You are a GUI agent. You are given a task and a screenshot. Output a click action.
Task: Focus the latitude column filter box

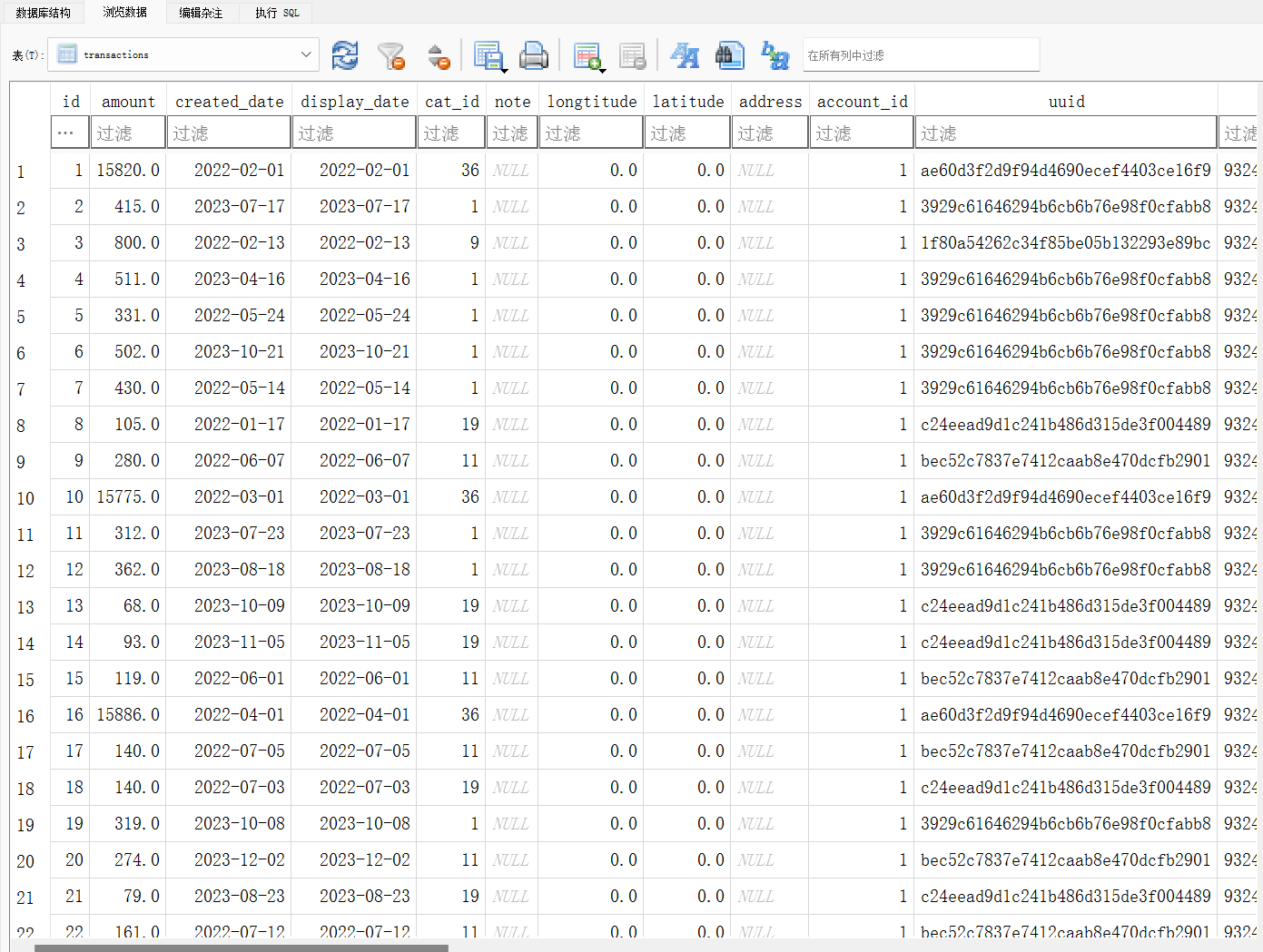coord(687,132)
